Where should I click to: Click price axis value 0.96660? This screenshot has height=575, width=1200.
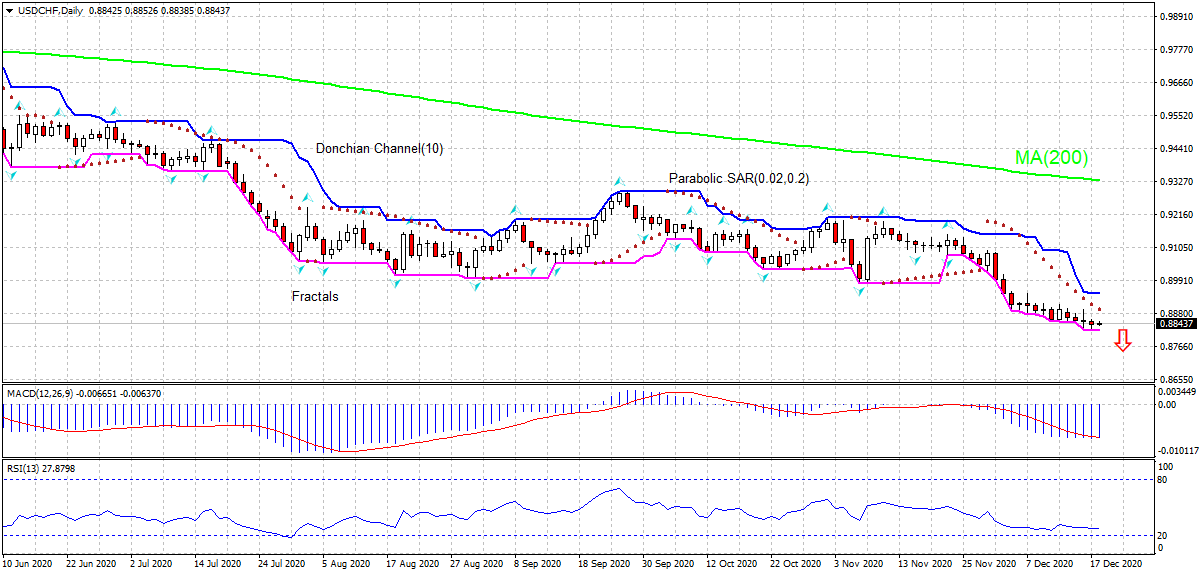pyautogui.click(x=1176, y=83)
